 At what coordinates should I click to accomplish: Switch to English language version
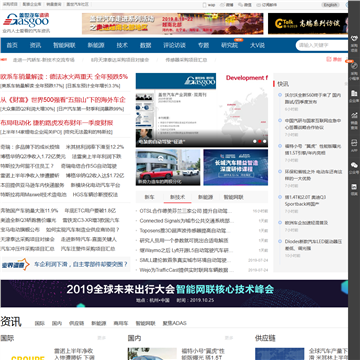pos(330,5)
